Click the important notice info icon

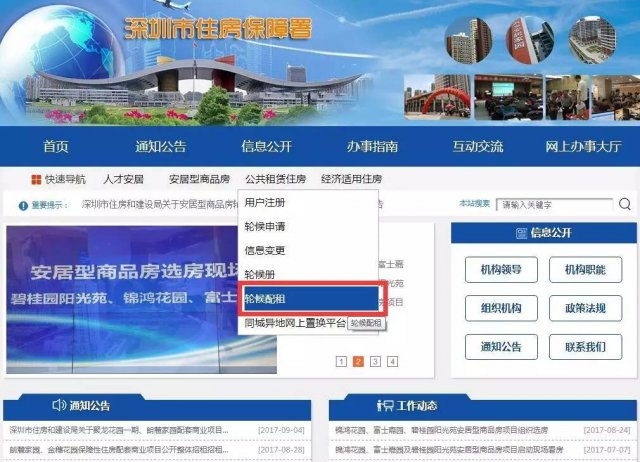point(23,205)
